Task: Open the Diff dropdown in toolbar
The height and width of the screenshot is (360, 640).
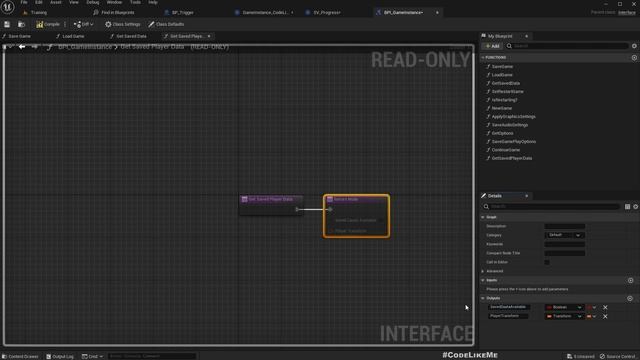Action: pos(83,24)
